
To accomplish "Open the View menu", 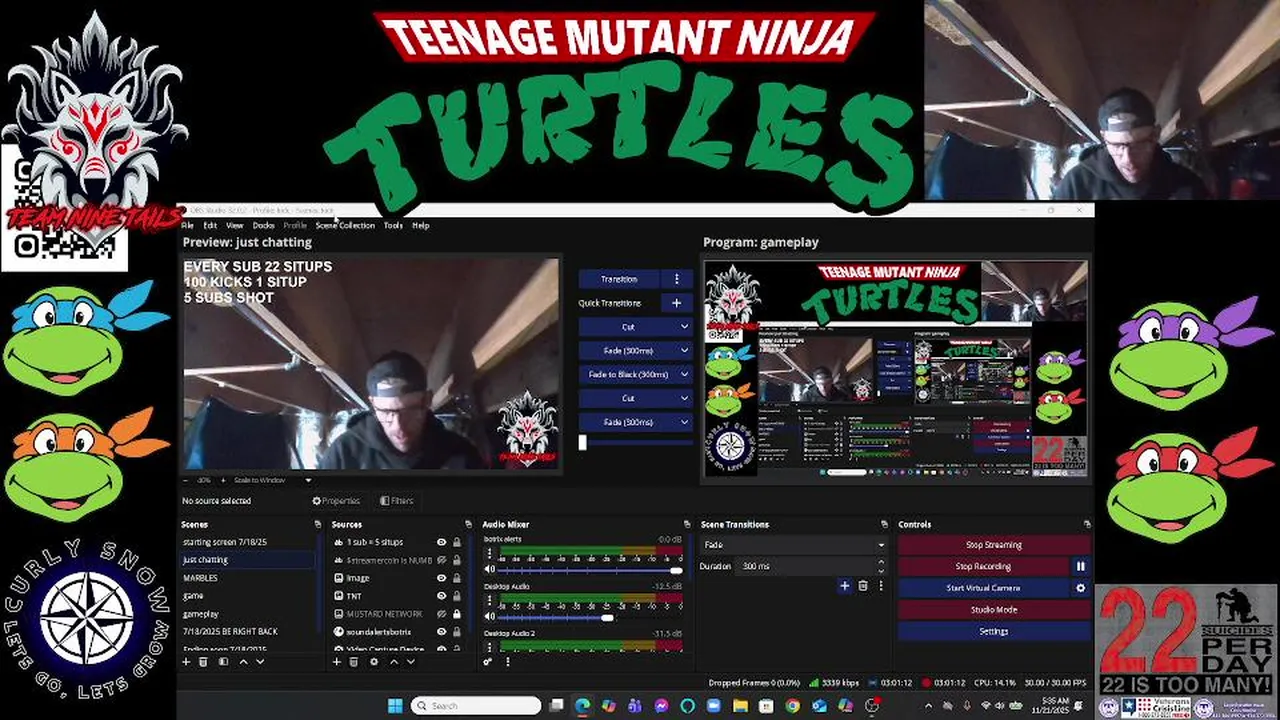I will tap(235, 226).
